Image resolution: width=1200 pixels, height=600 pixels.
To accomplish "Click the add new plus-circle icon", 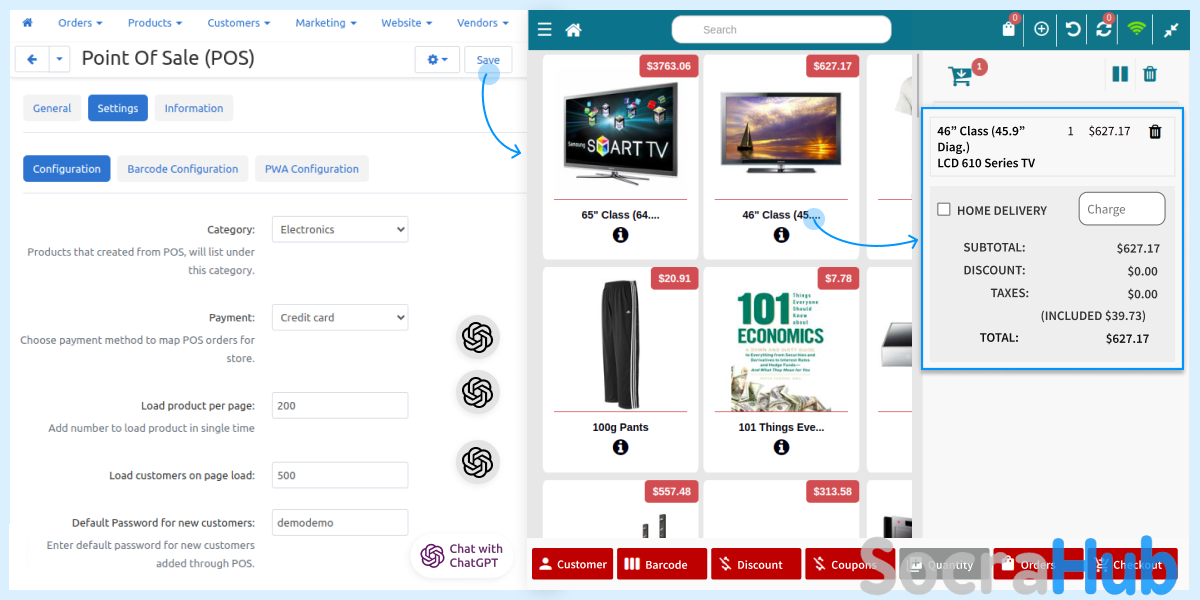I will tap(1041, 29).
